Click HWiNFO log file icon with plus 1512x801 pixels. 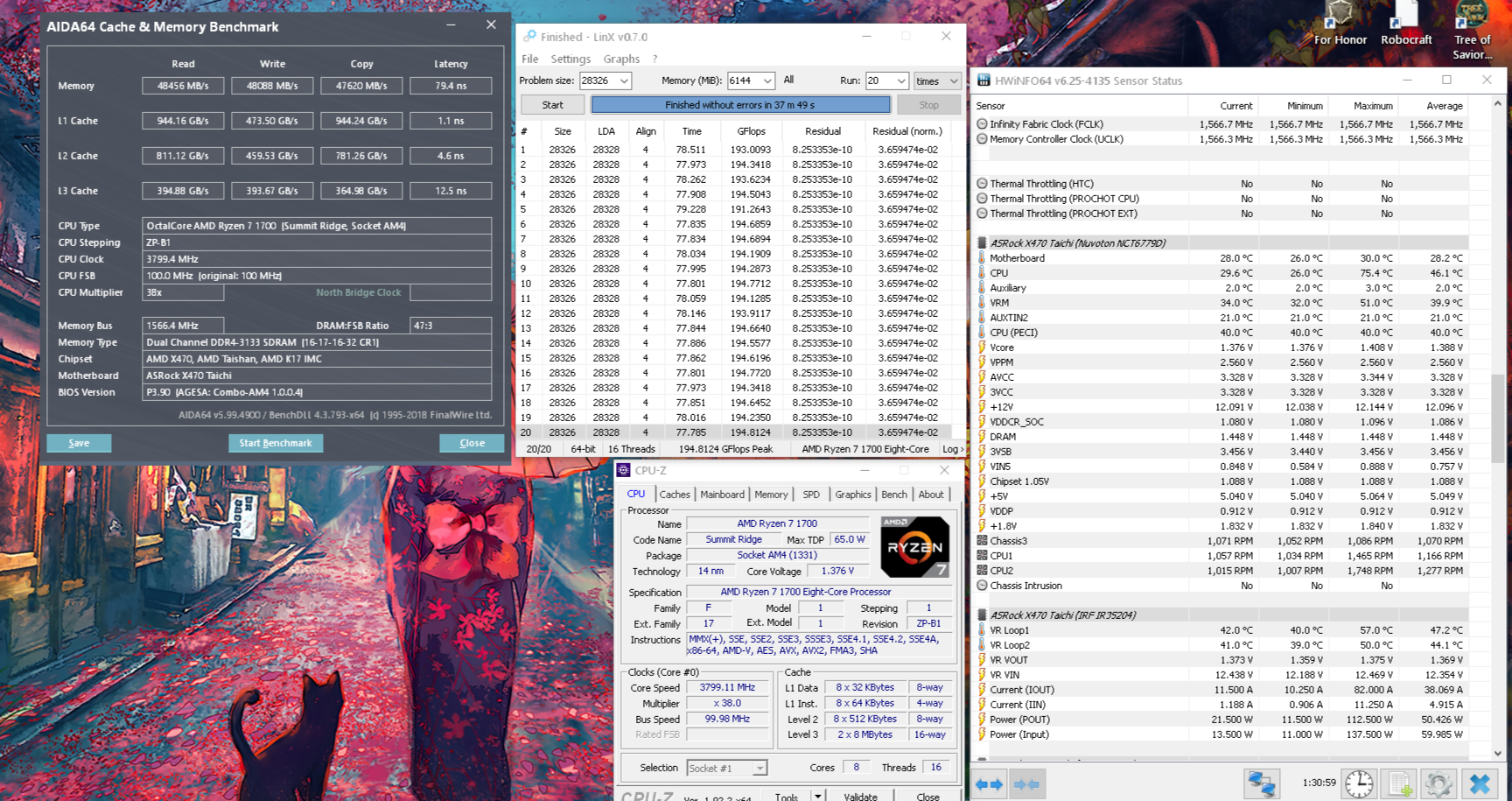(x=1399, y=783)
